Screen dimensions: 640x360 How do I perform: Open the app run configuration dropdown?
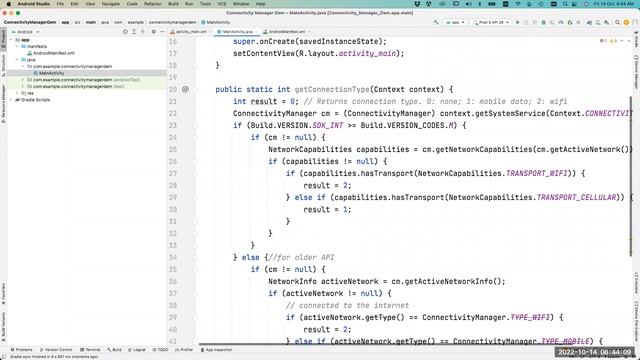[x=456, y=22]
